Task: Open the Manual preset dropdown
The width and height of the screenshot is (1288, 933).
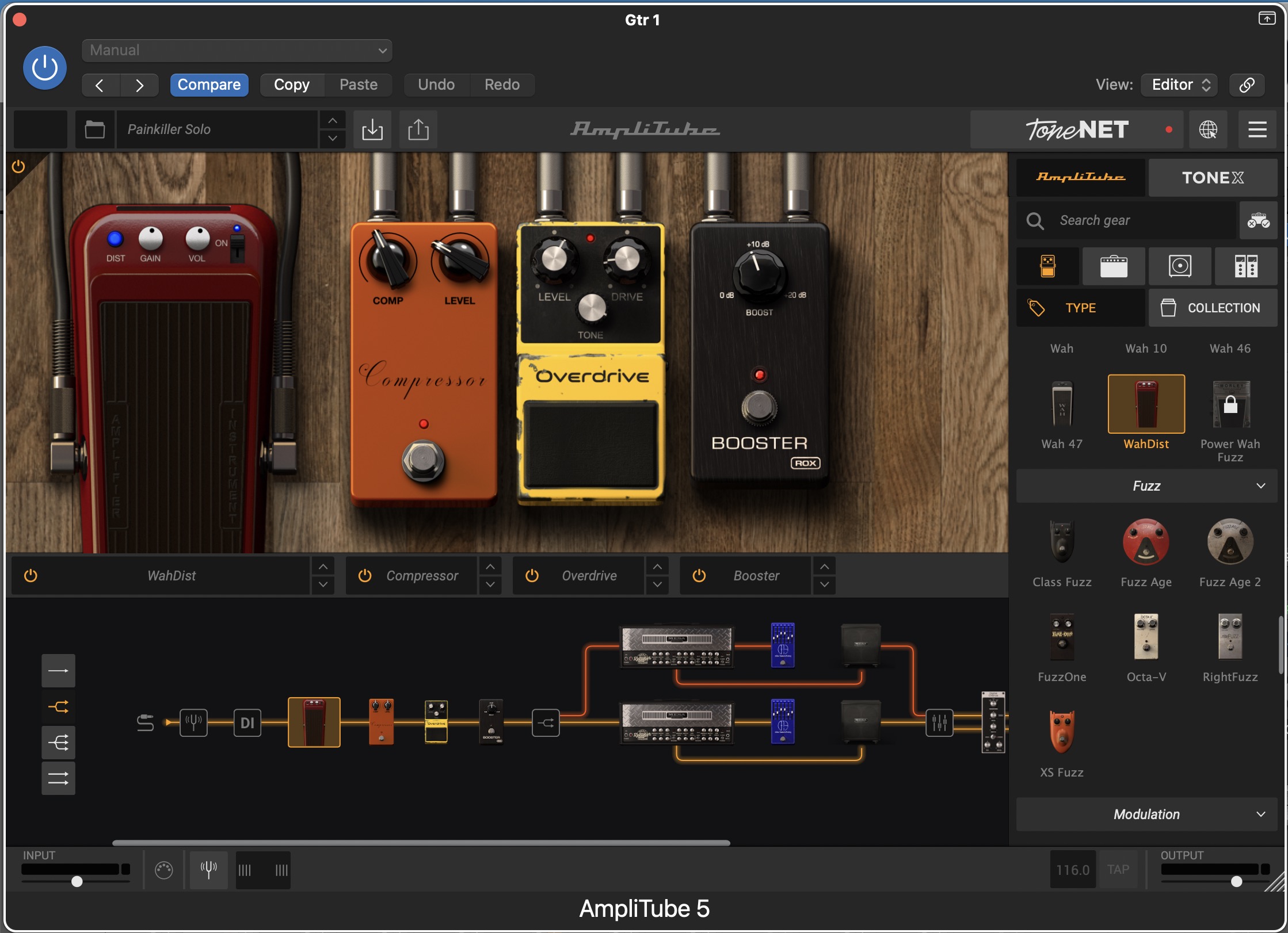Action: pyautogui.click(x=237, y=51)
